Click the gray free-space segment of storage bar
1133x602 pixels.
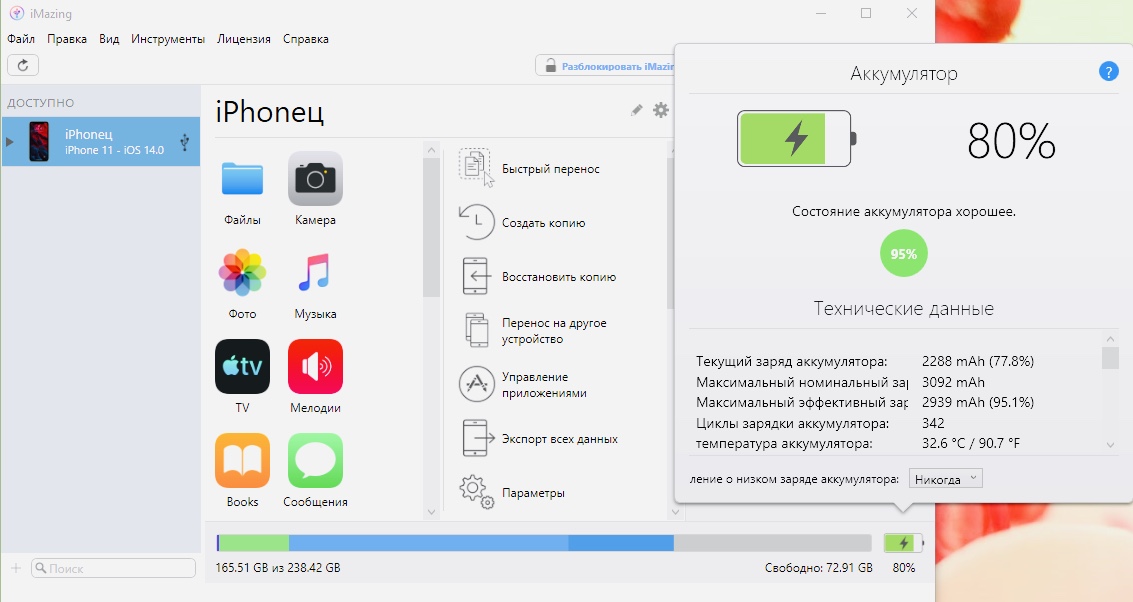pyautogui.click(x=772, y=543)
